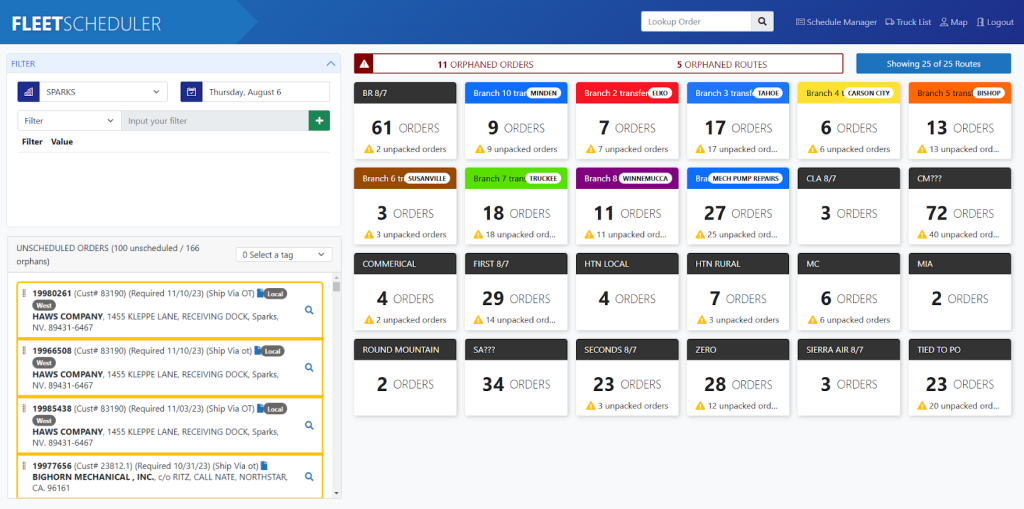Click magnifier icon for order 19980261
Image resolution: width=1024 pixels, height=509 pixels.
310,310
